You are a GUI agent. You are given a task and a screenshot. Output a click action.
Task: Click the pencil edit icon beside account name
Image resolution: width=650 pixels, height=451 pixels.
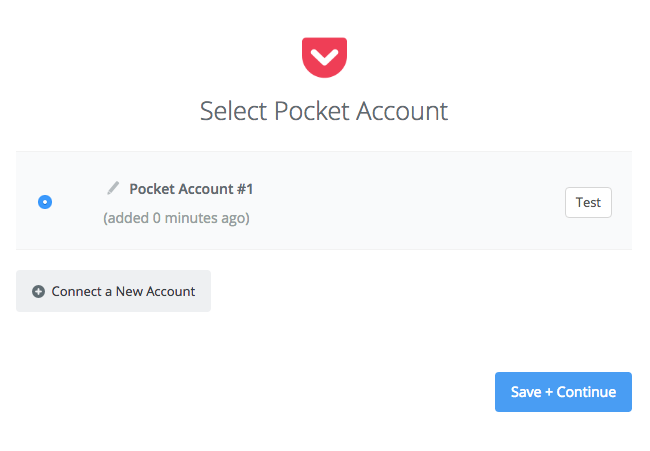113,188
